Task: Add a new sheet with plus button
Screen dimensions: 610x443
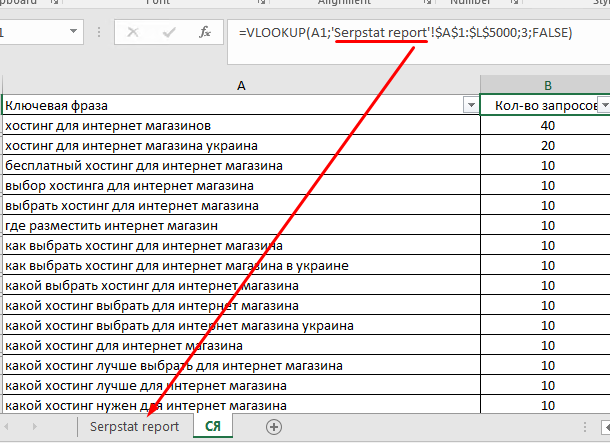Action: click(274, 427)
